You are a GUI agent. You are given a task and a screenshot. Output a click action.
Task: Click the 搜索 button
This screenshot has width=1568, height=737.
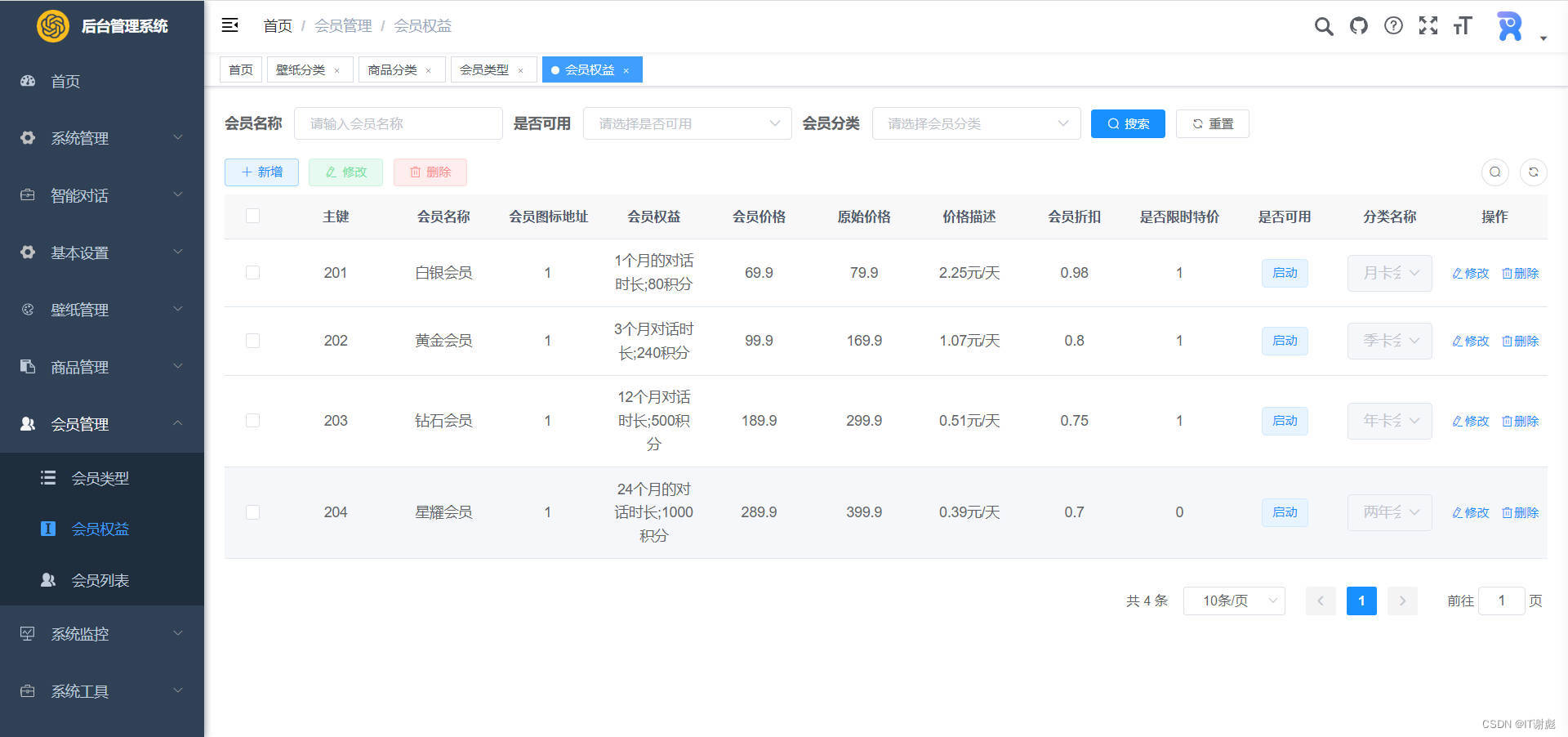click(x=1128, y=123)
